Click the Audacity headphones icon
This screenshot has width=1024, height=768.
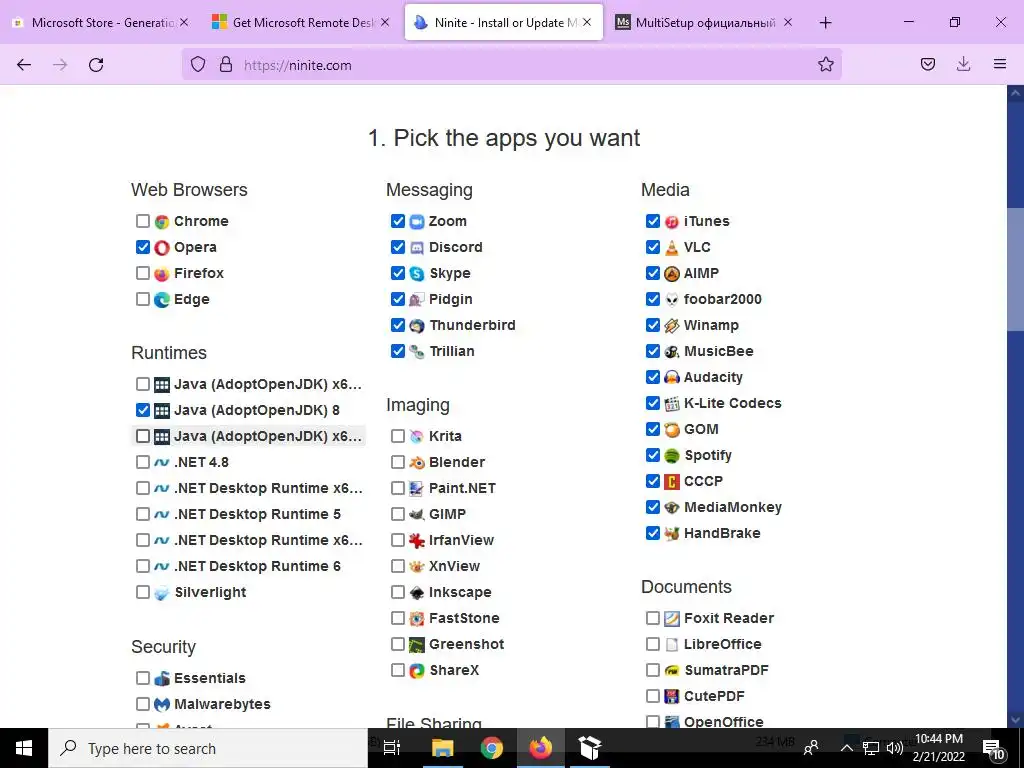(672, 377)
